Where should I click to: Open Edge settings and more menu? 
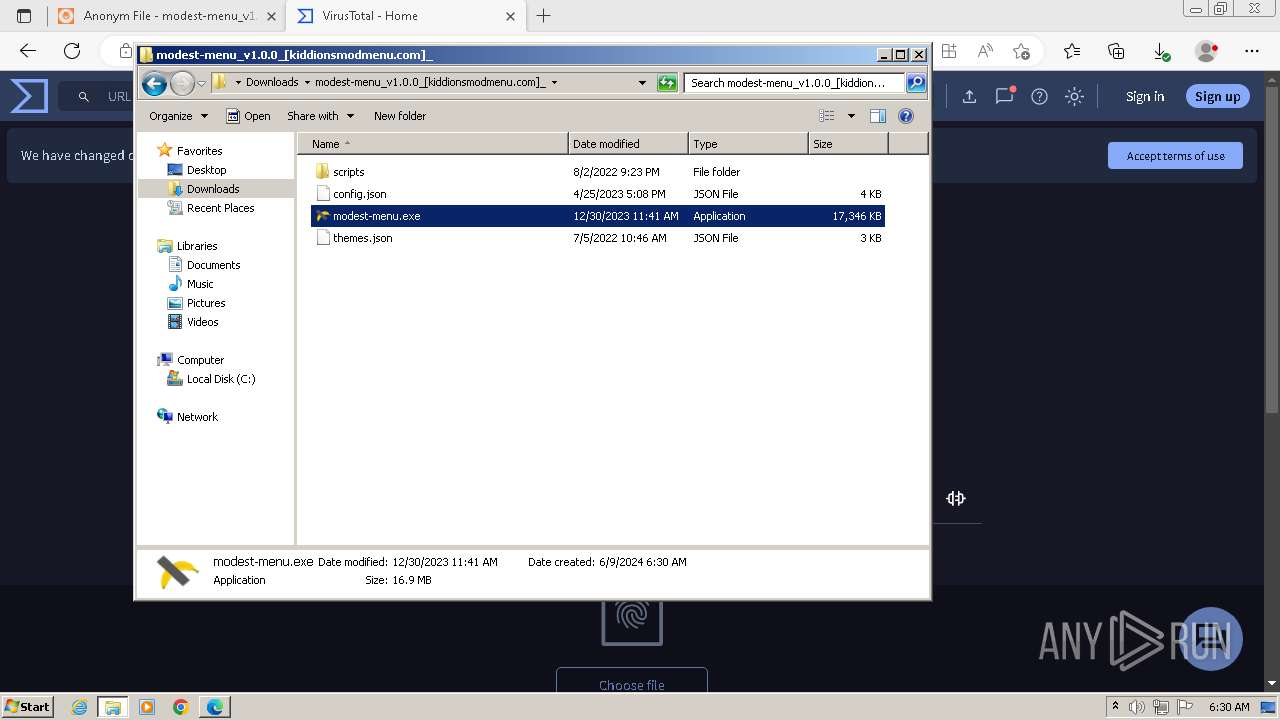coord(1252,51)
